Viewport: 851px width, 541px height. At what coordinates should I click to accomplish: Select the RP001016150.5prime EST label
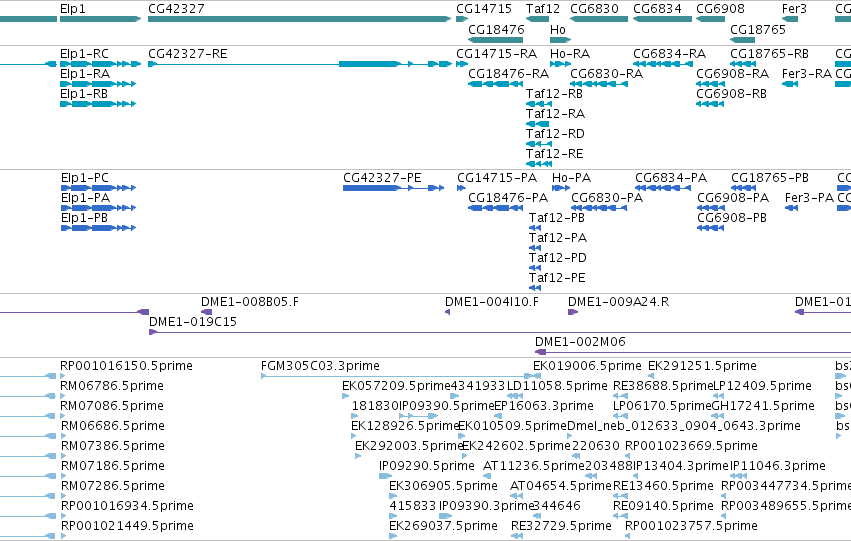(x=126, y=366)
